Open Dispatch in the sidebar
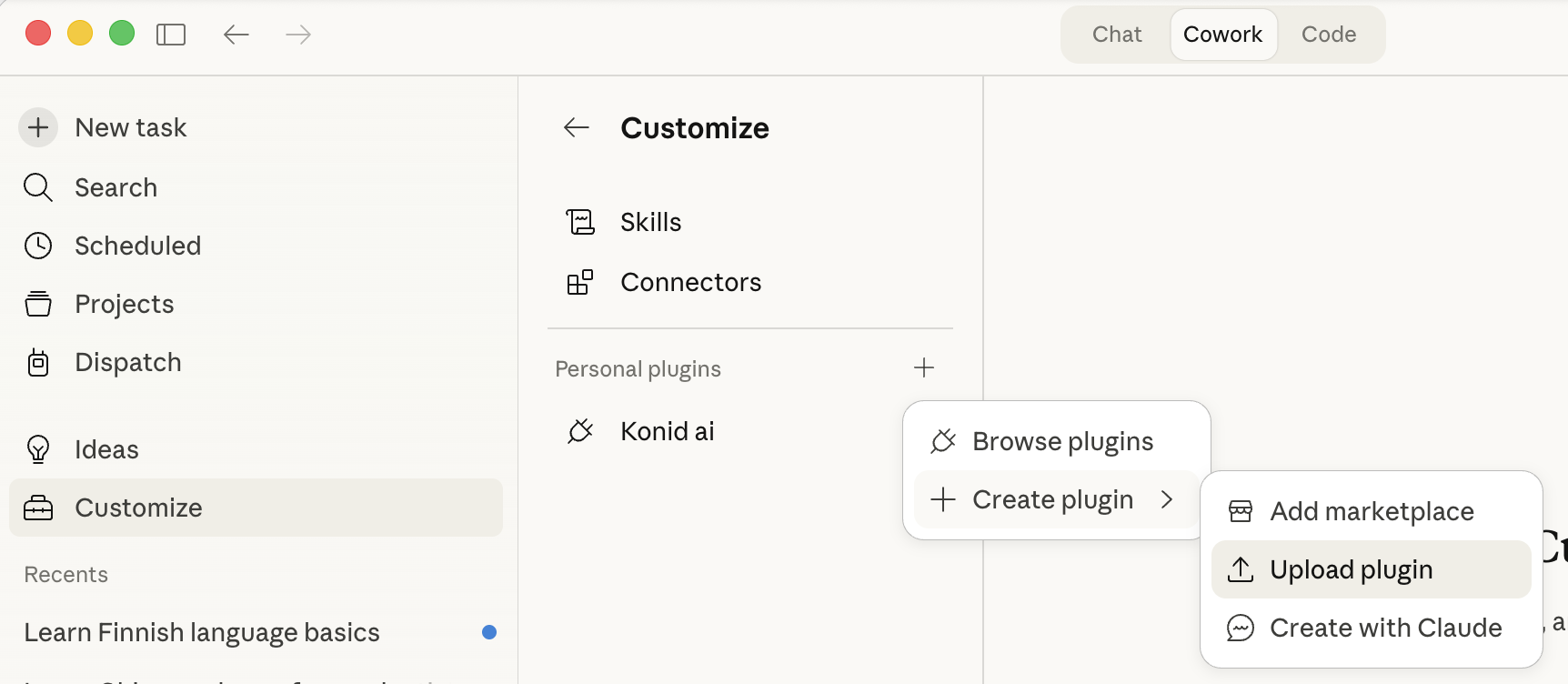Viewport: 1568px width, 684px height. tap(128, 362)
